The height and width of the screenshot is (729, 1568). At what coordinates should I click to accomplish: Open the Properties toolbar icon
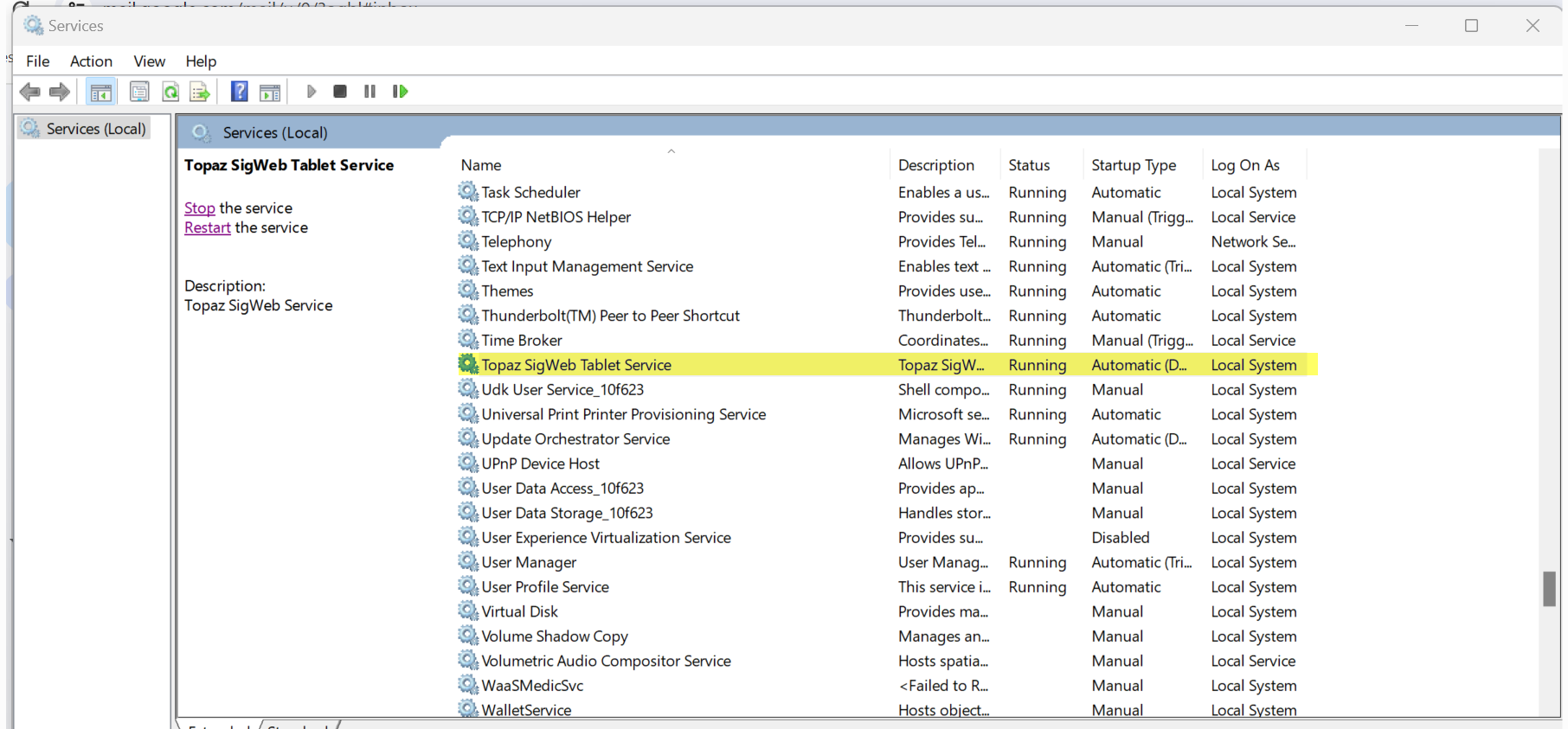138,92
